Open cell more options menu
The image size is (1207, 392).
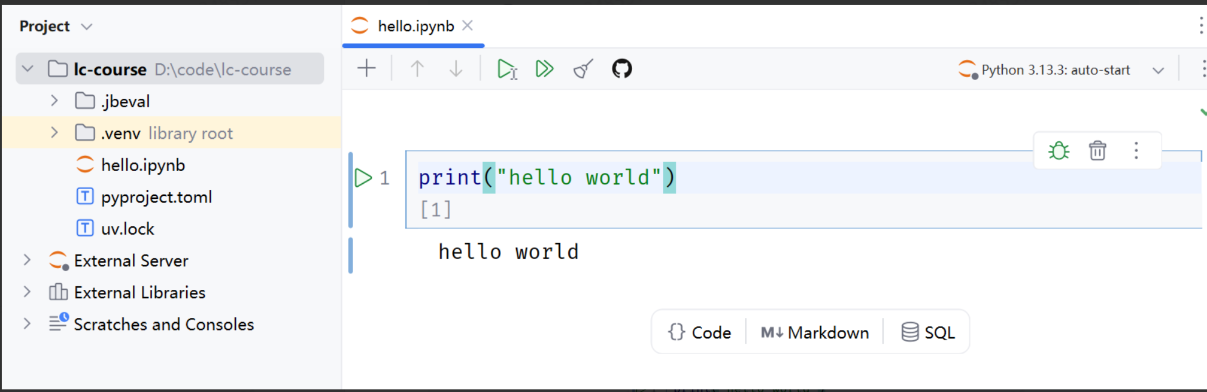click(x=1136, y=151)
